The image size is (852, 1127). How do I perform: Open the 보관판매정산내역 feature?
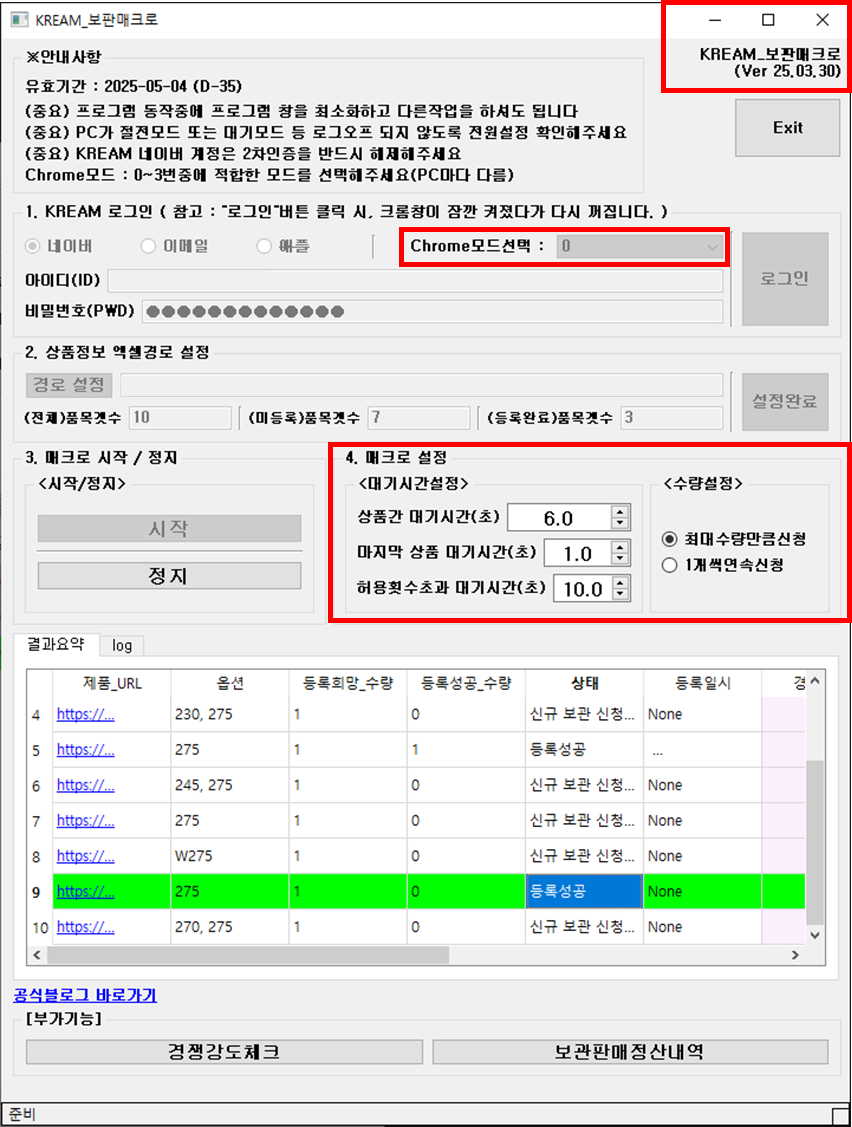630,1052
